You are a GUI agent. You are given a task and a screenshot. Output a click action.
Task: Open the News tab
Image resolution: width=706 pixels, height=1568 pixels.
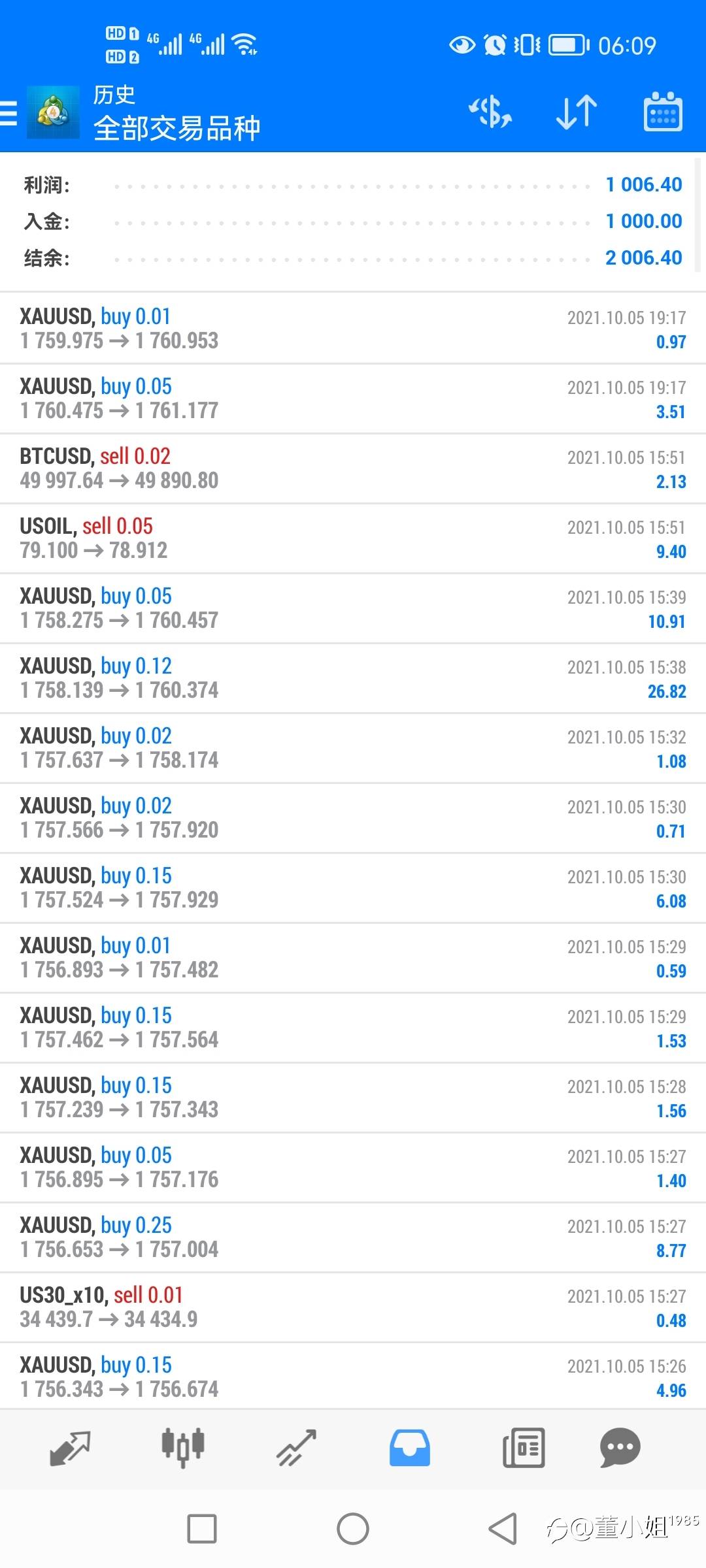[x=523, y=1448]
